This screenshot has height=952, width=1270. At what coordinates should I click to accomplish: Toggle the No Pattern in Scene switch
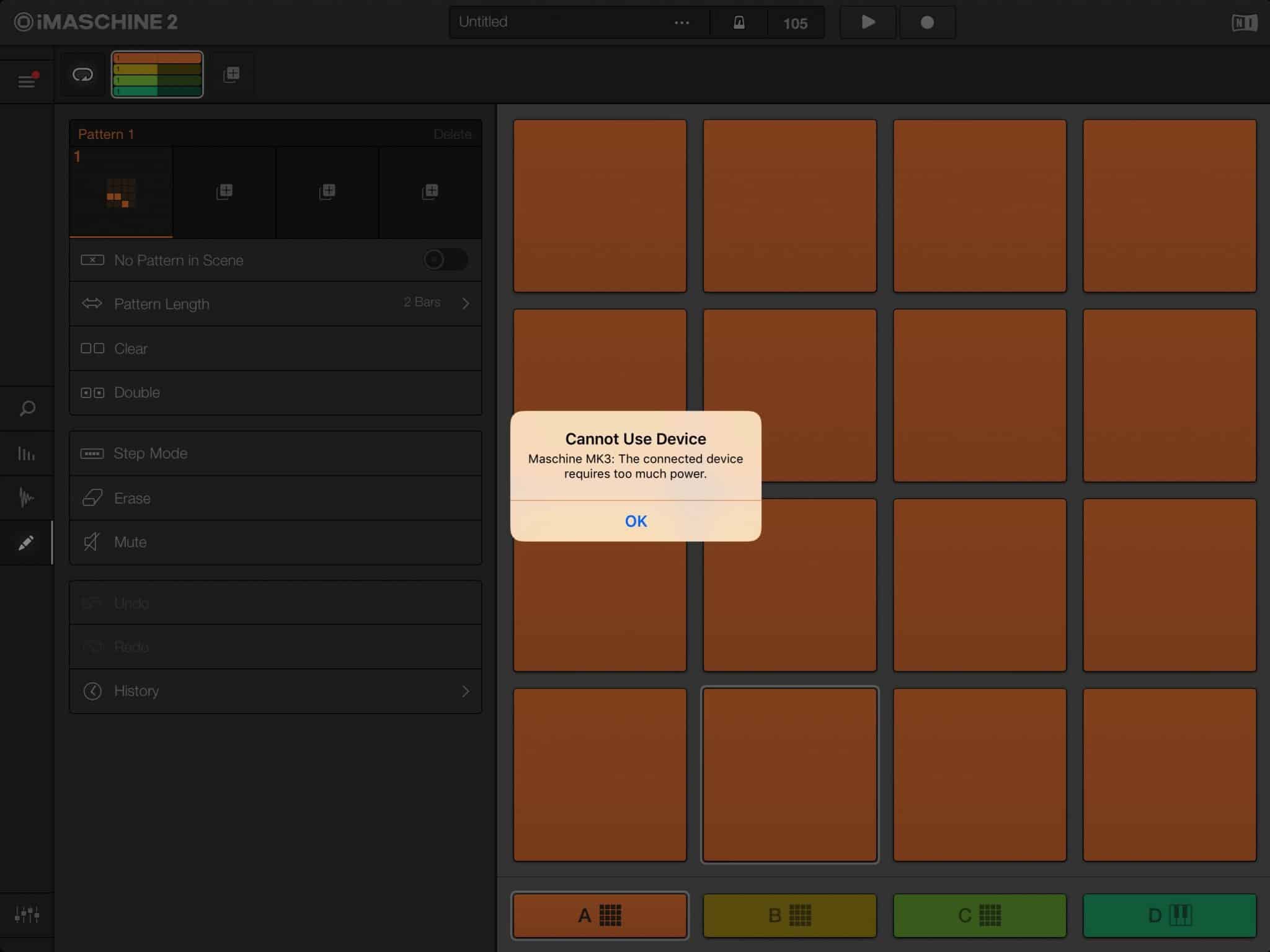click(445, 259)
